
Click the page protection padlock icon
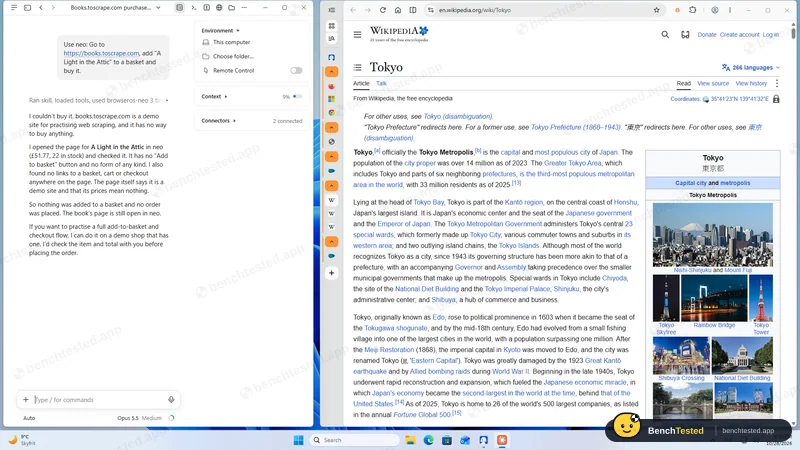[776, 99]
